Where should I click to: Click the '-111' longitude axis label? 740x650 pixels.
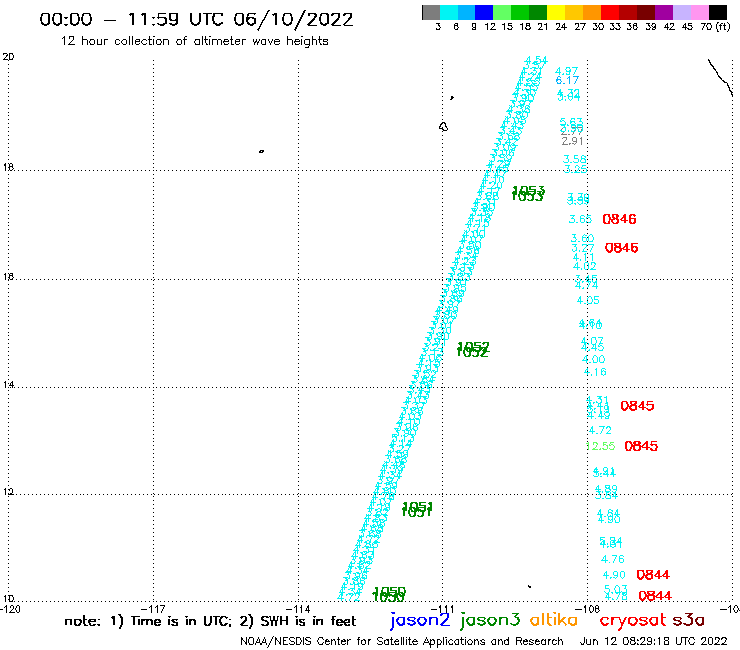443,609
